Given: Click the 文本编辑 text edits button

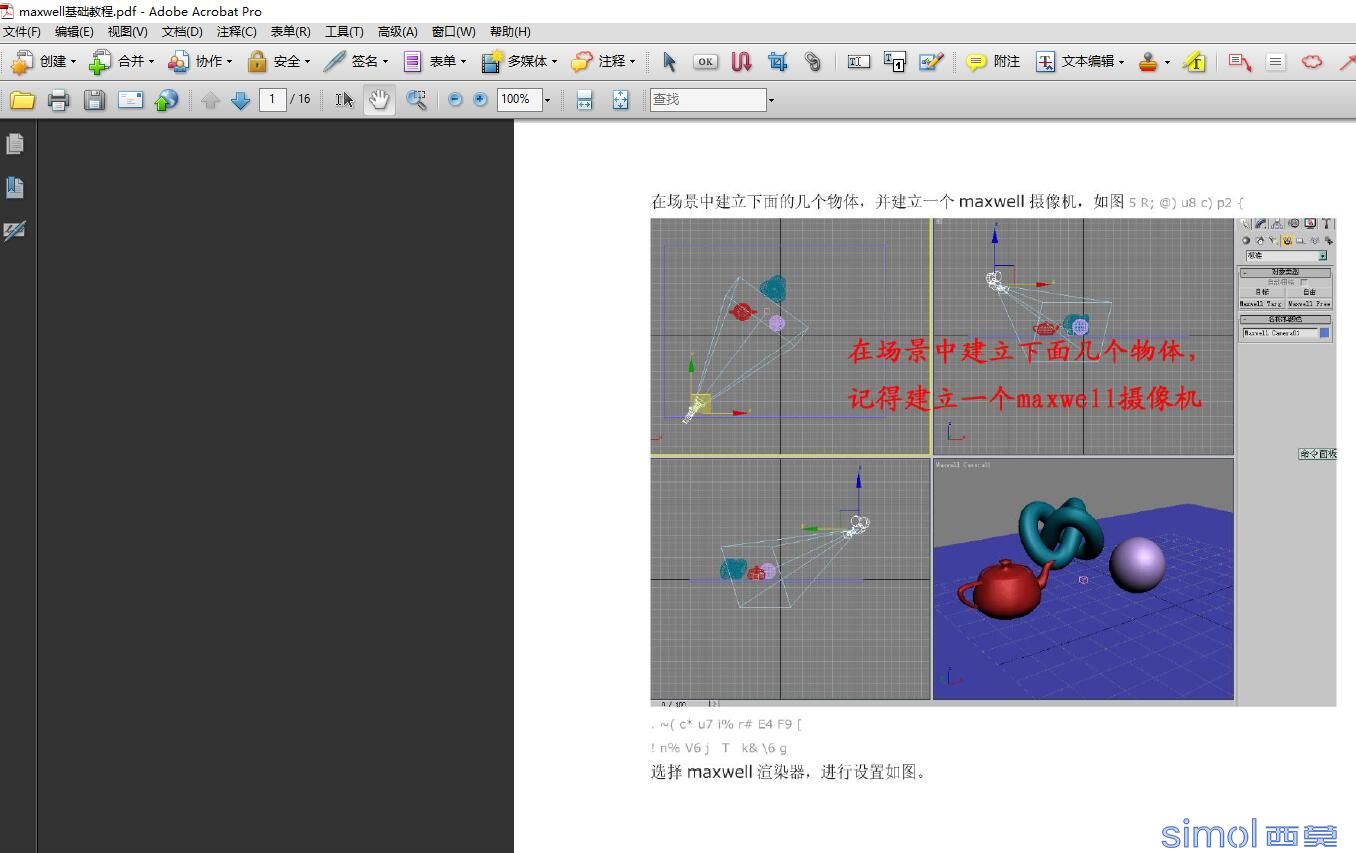Looking at the screenshot, I should (1079, 62).
